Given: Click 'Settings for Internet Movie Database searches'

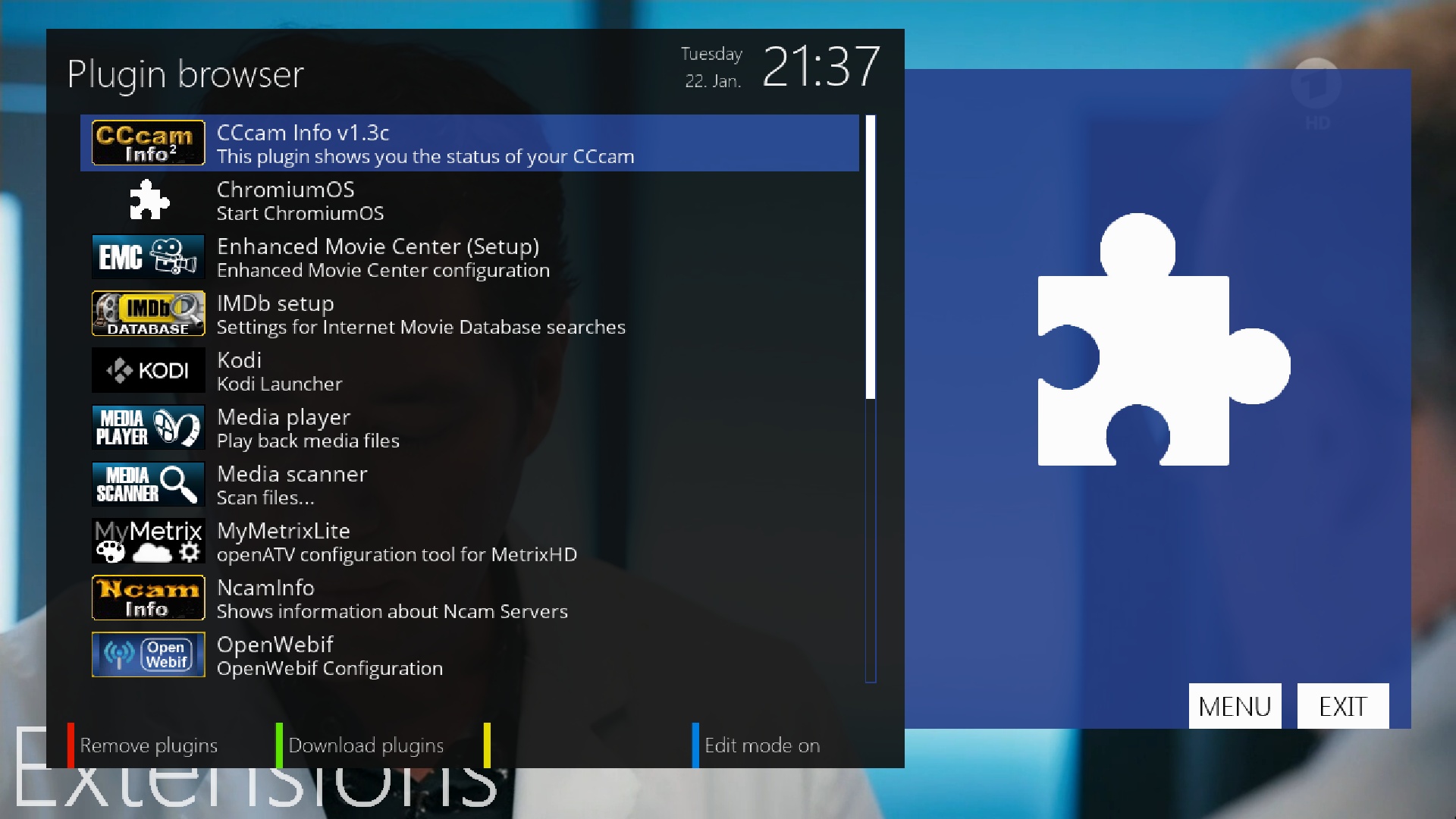Looking at the screenshot, I should coord(421,328).
